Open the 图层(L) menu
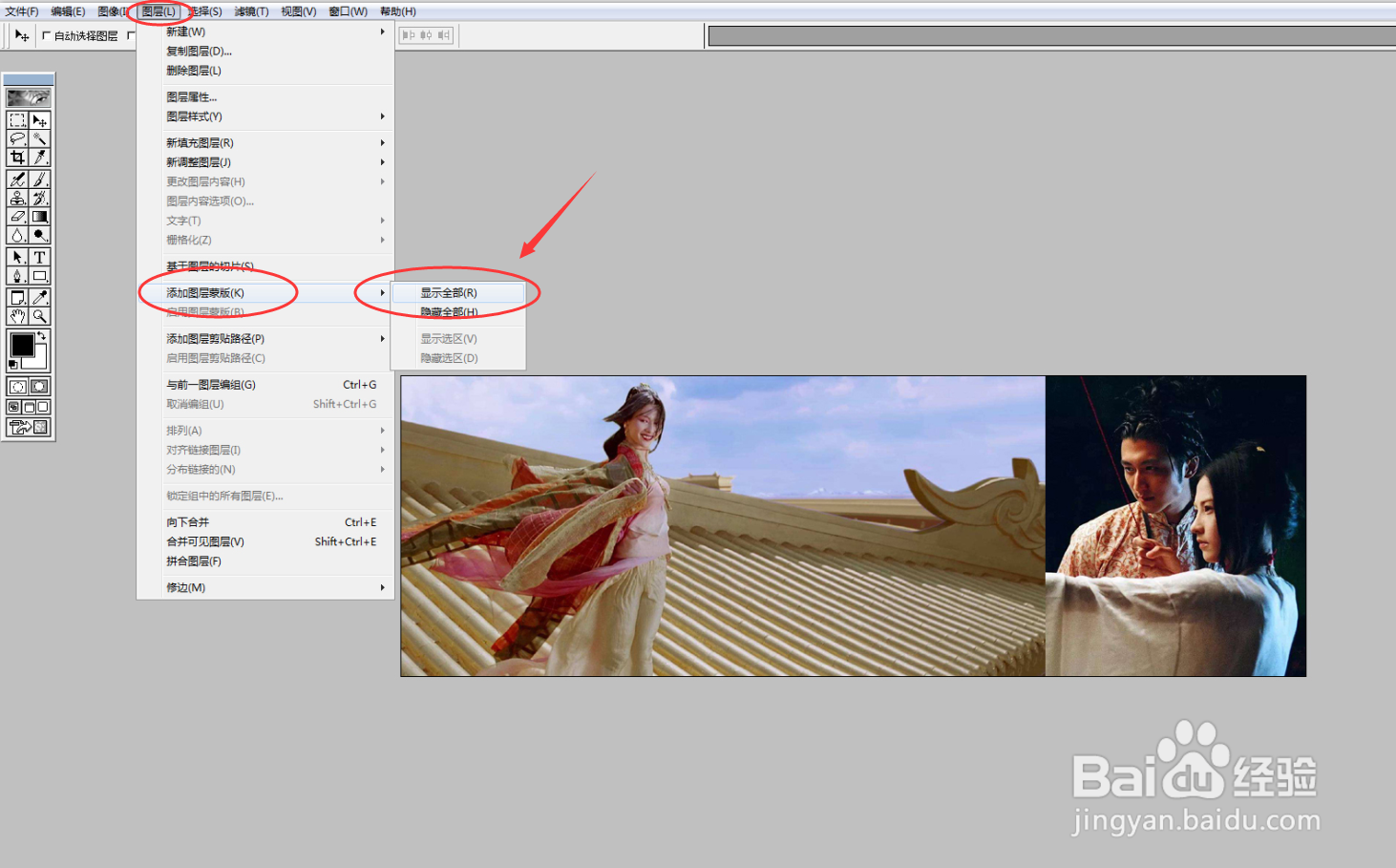 pos(159,11)
